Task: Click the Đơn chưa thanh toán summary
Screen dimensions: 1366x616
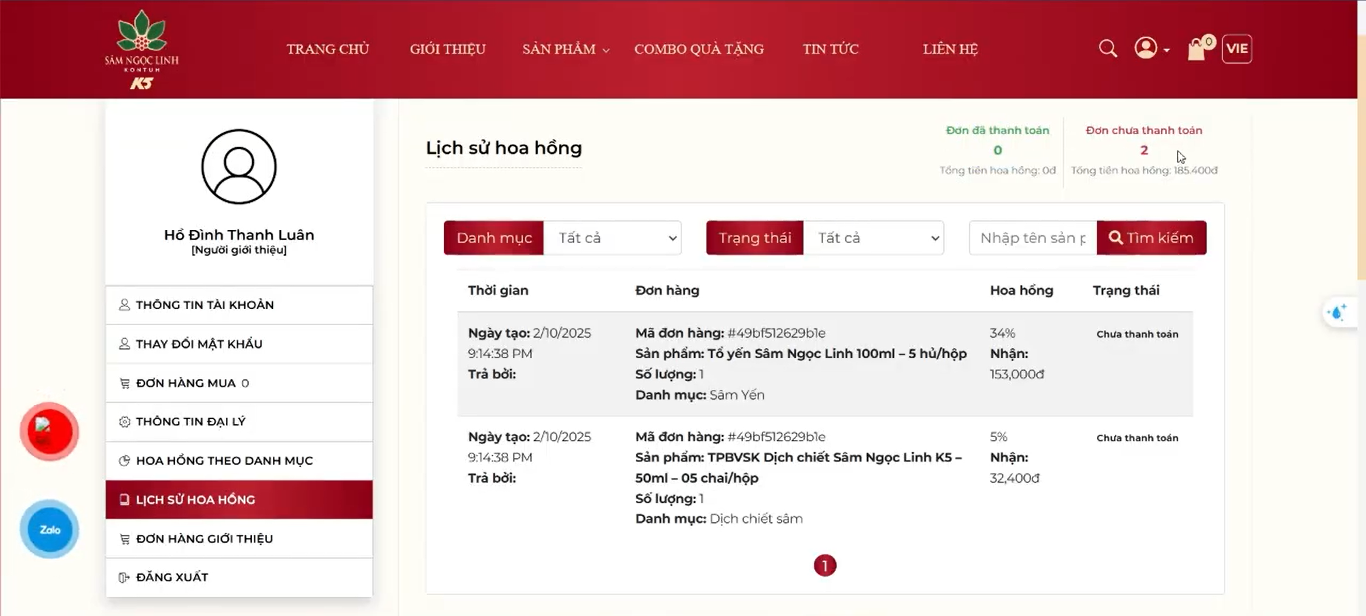Action: 1144,150
